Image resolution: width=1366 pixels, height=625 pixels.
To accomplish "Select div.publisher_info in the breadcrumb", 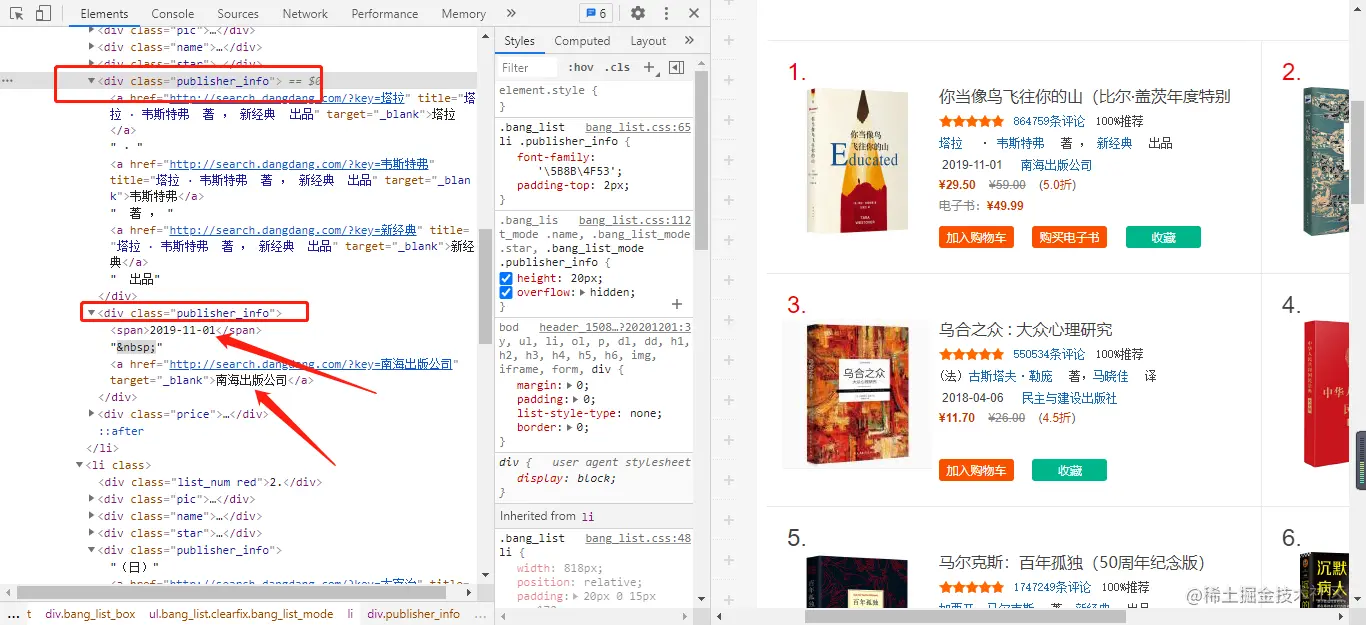I will coord(413,614).
